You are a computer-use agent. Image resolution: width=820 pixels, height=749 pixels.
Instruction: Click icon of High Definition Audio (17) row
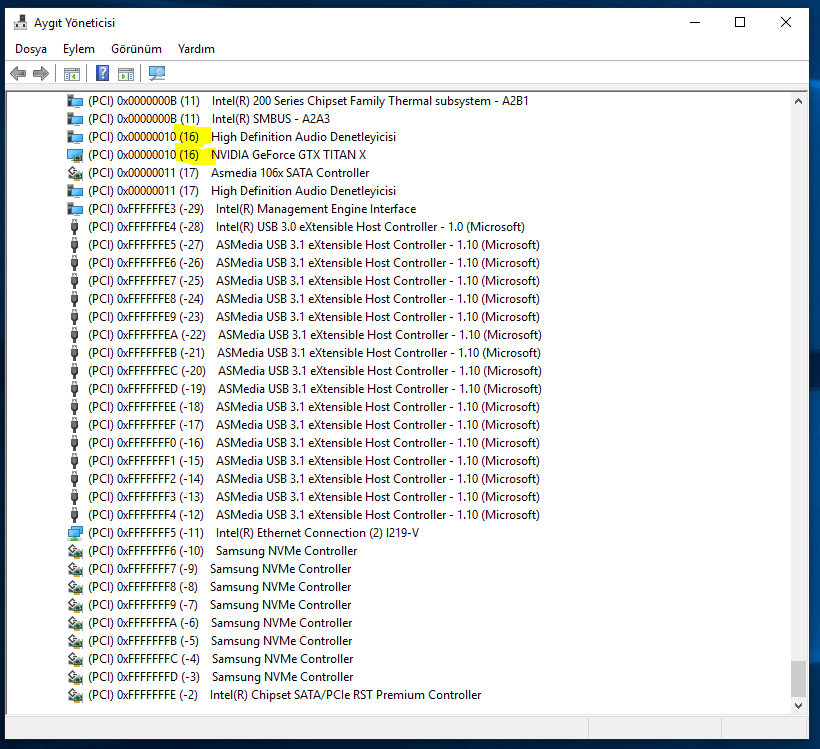click(75, 191)
